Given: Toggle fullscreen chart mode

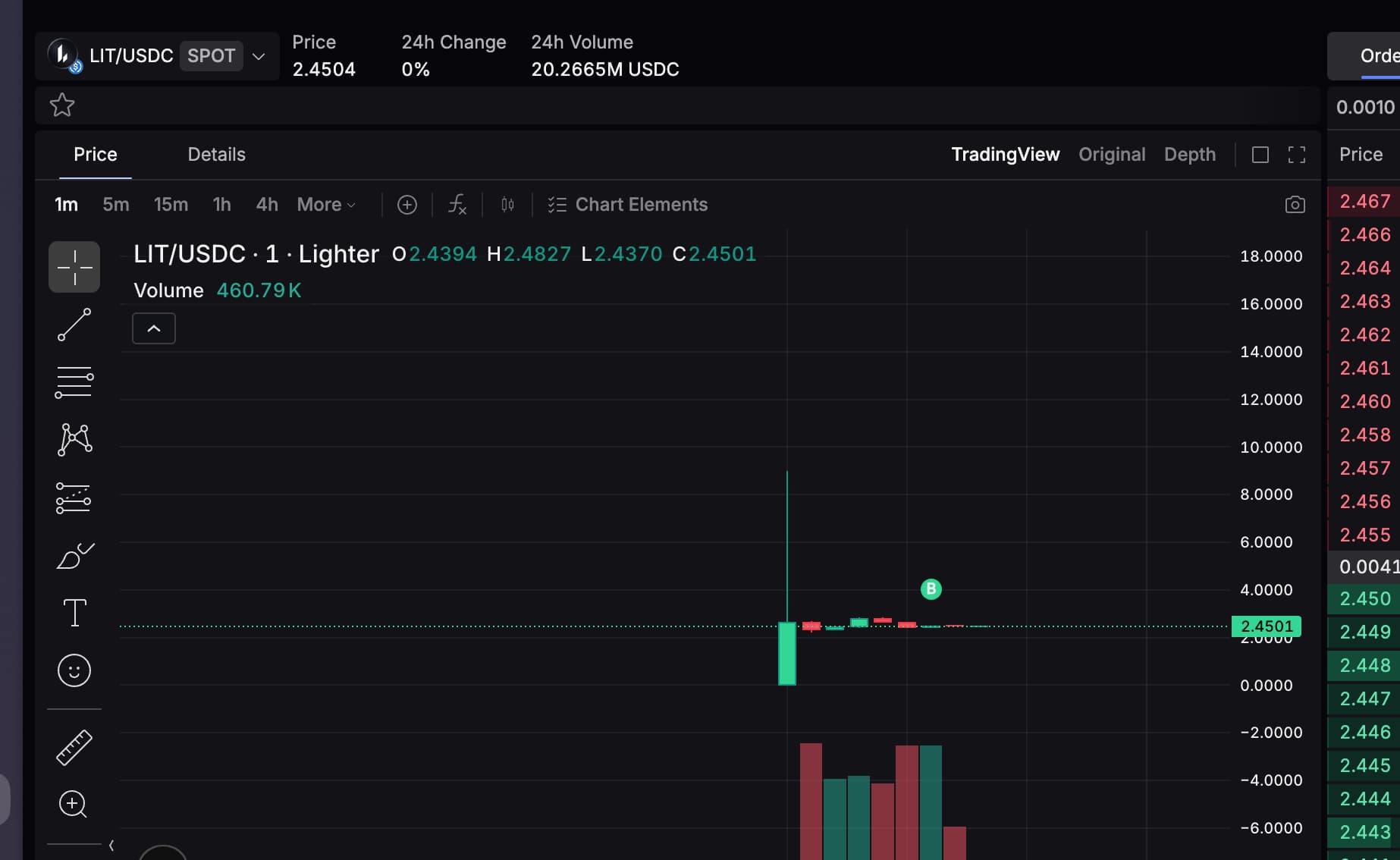Looking at the screenshot, I should [x=1296, y=155].
